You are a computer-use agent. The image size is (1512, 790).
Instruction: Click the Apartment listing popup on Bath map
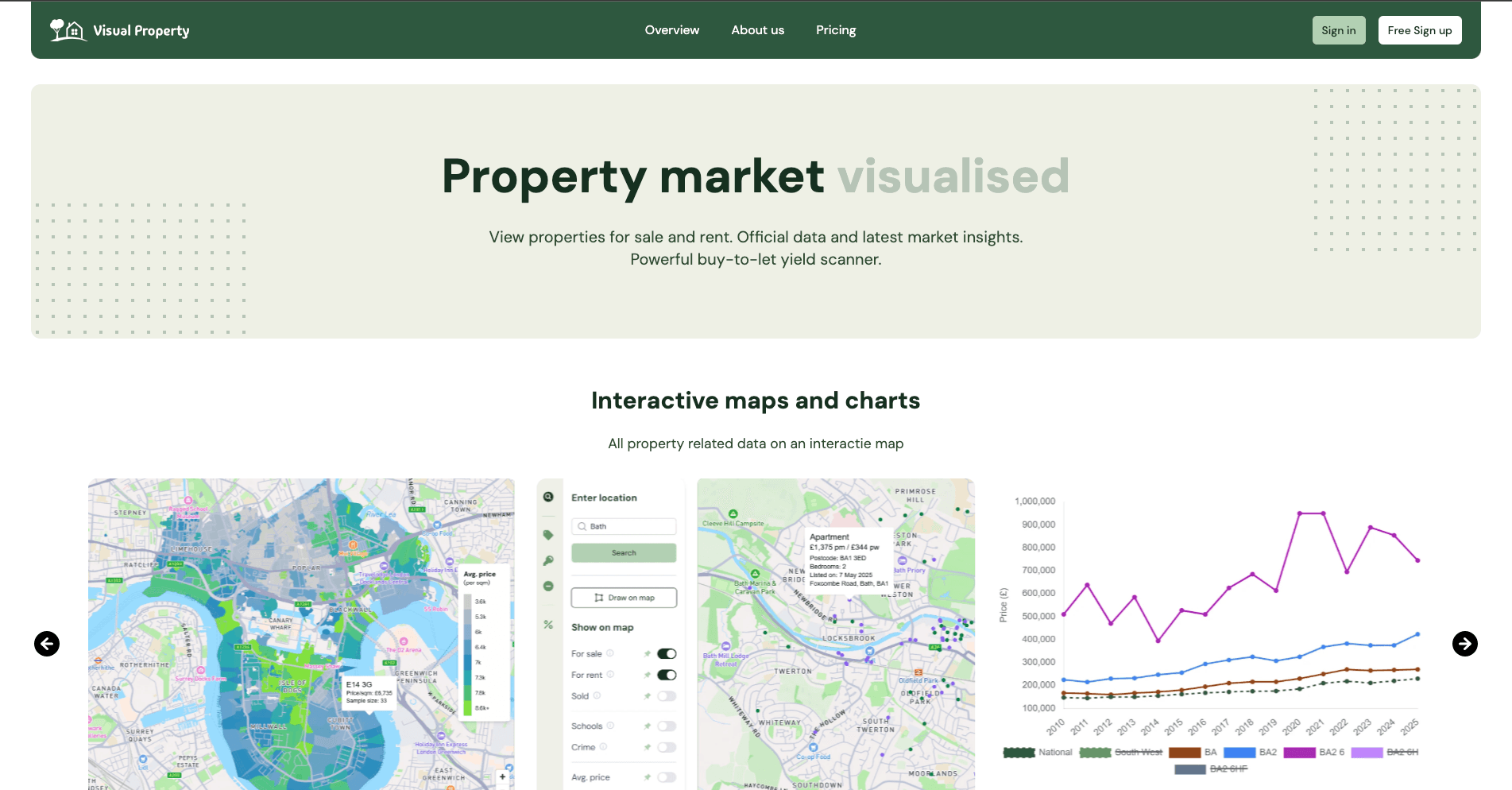[x=848, y=560]
